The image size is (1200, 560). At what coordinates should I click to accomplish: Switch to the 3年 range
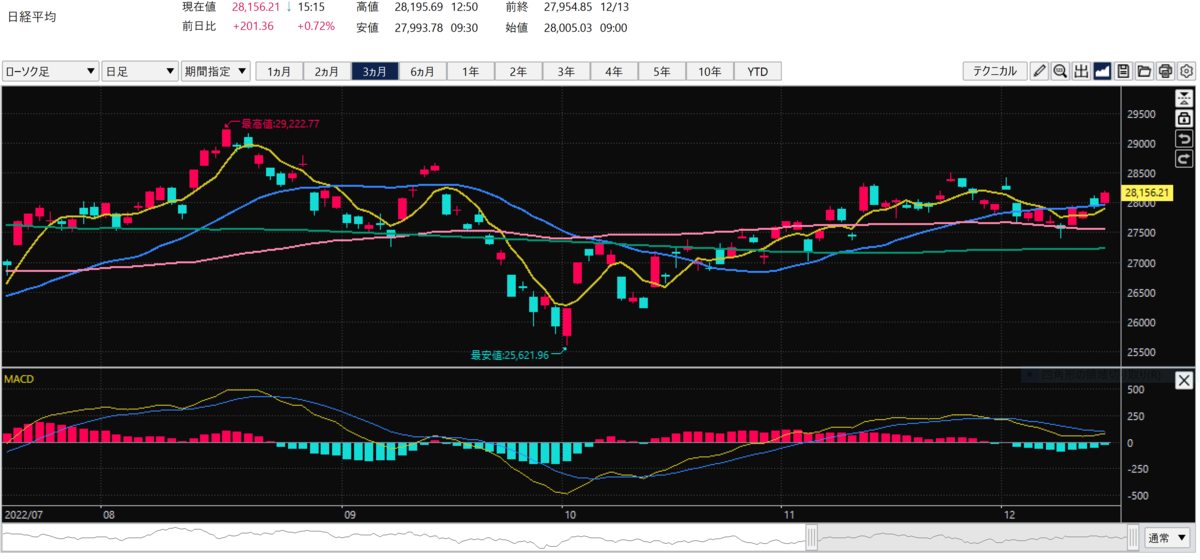tap(567, 71)
